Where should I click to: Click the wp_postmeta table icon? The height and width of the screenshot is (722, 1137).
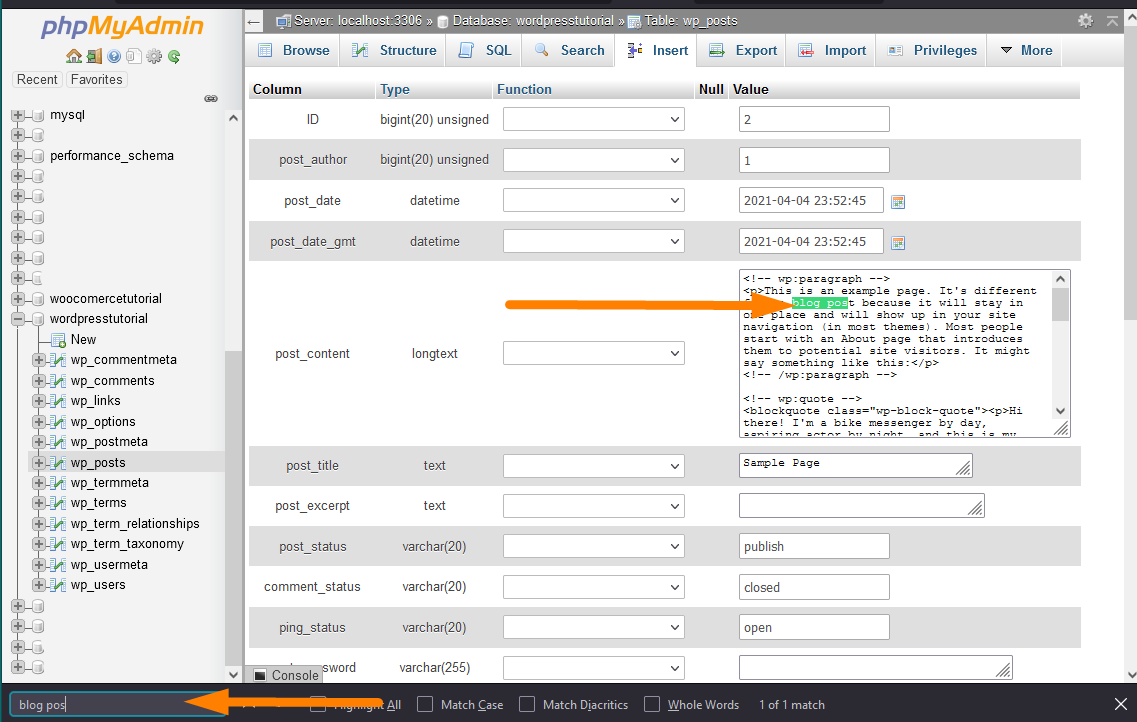(x=58, y=442)
